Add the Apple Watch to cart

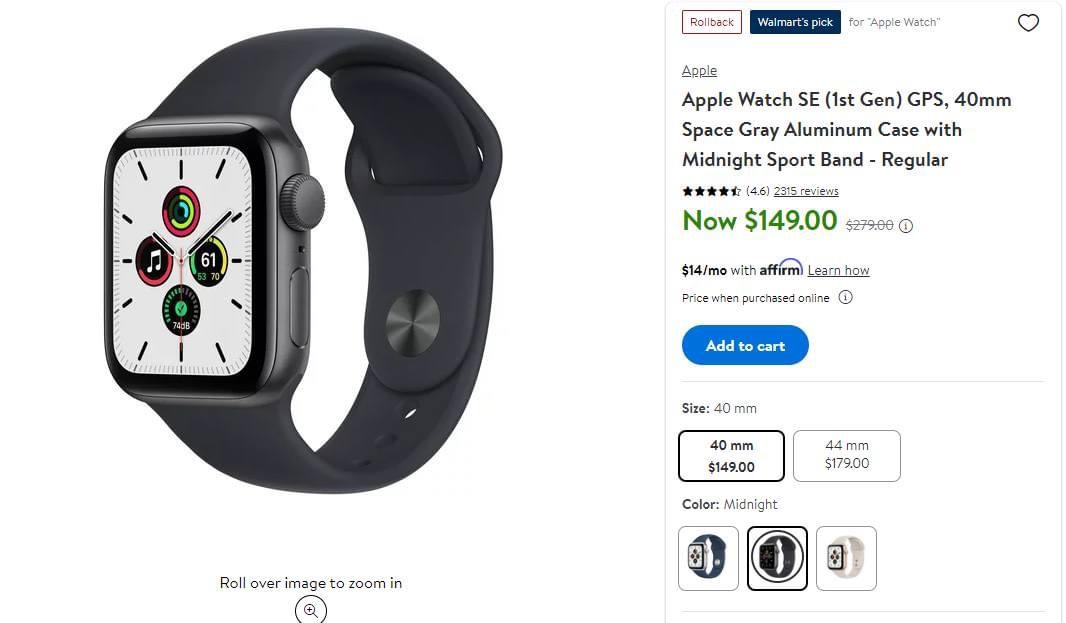coord(745,346)
